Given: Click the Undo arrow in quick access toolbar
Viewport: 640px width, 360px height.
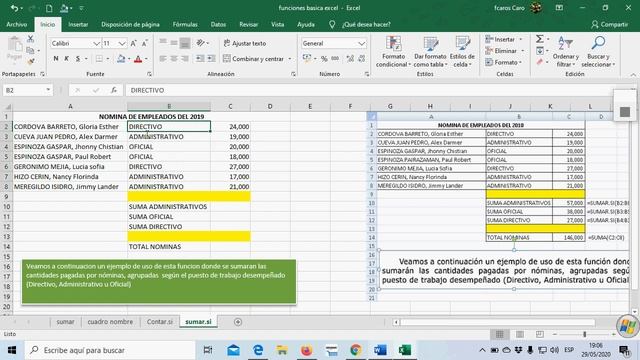Looking at the screenshot, I should click(x=14, y=8).
